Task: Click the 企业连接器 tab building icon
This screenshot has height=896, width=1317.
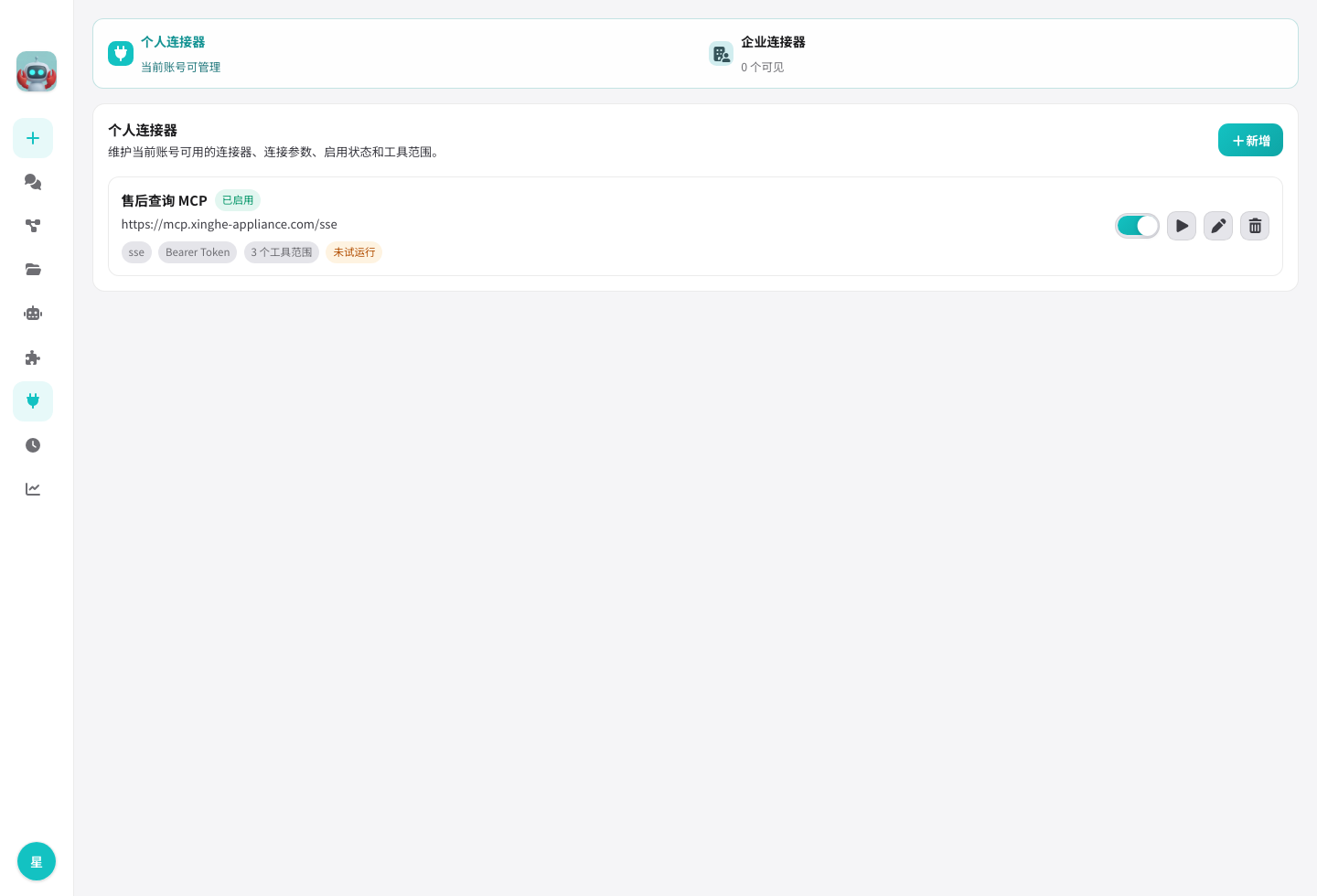Action: (721, 53)
